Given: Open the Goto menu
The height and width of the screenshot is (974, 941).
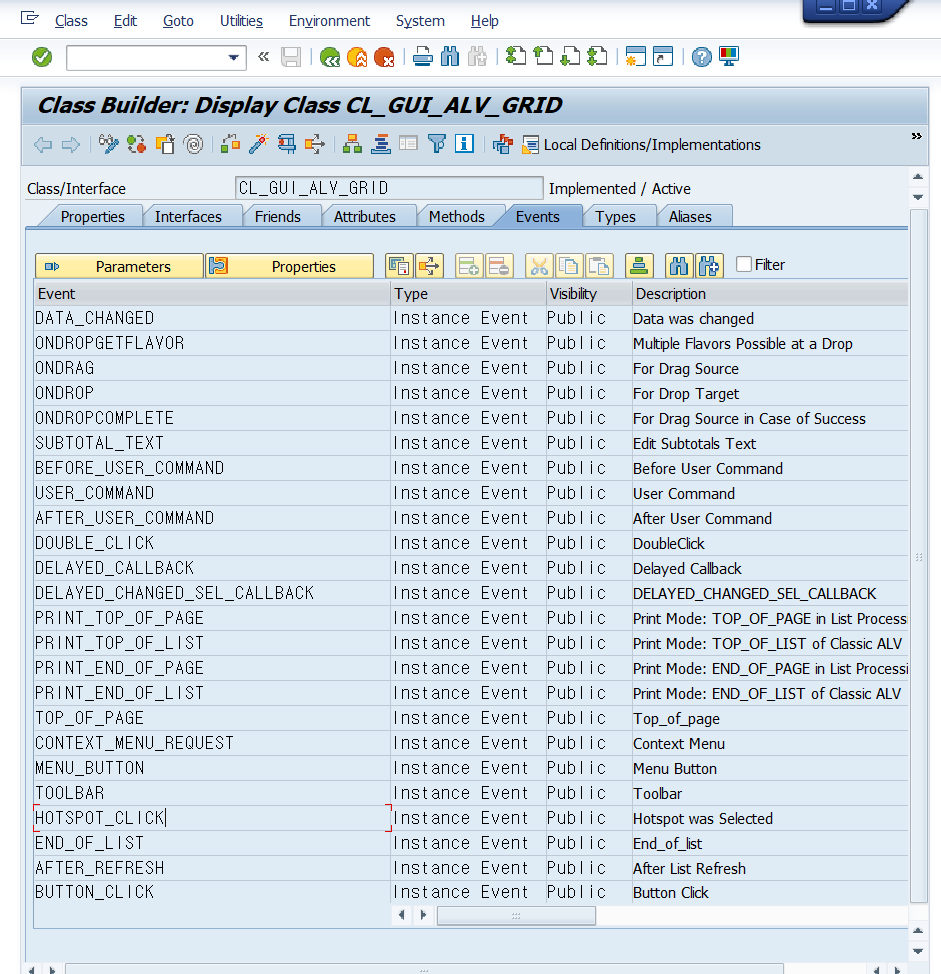Looking at the screenshot, I should 178,21.
